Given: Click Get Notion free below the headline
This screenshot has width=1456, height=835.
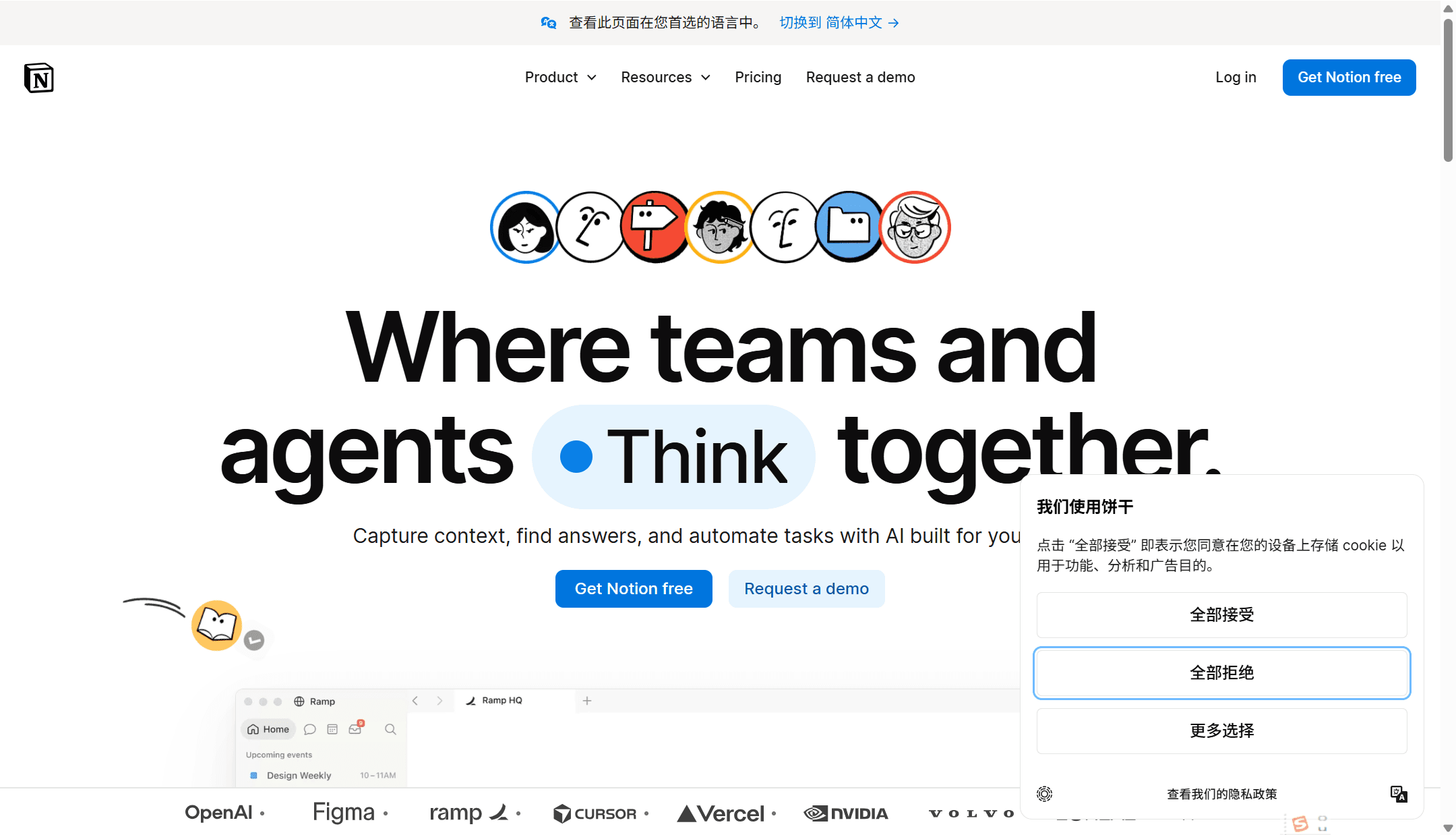Looking at the screenshot, I should tap(634, 589).
